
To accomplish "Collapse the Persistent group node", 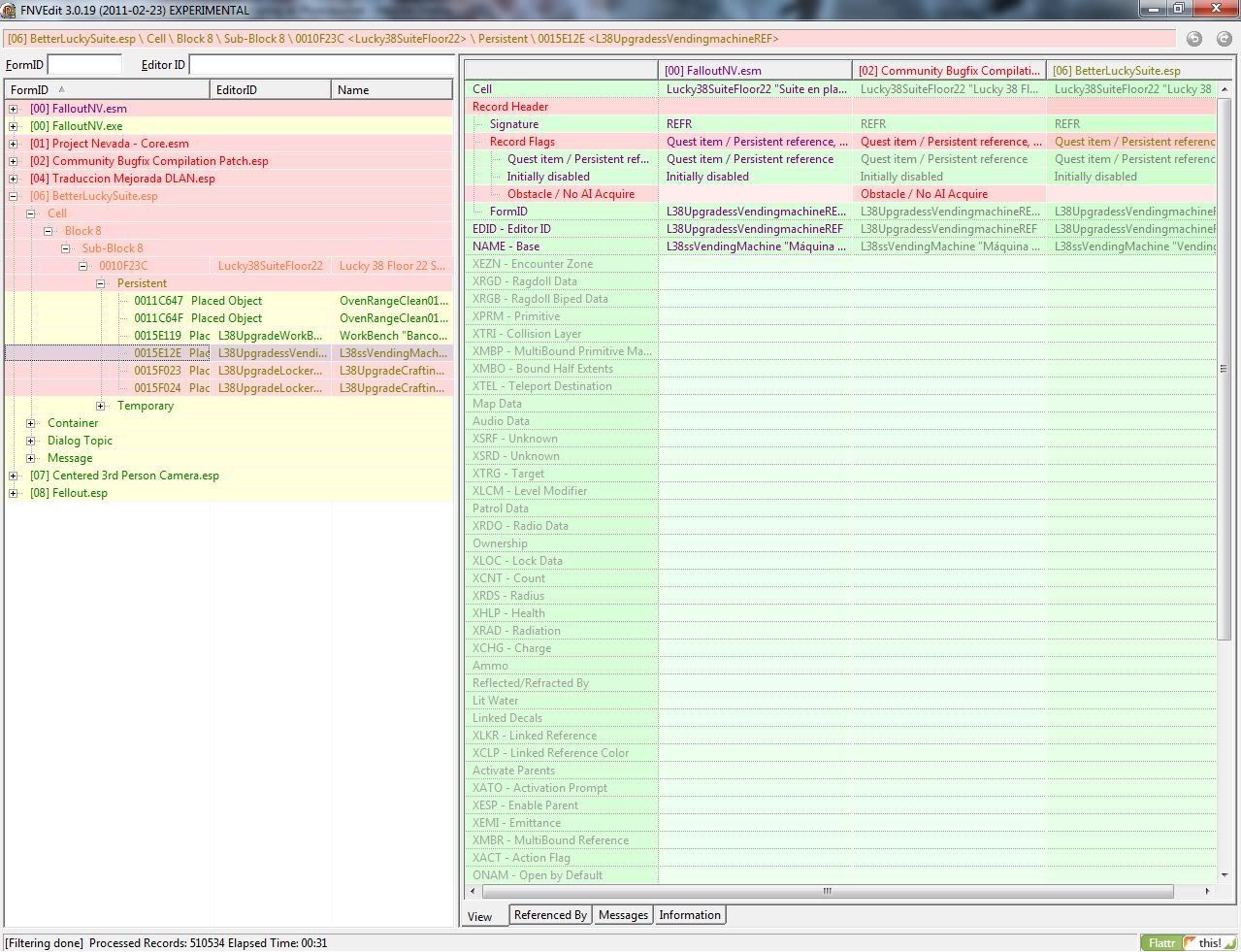I will (101, 283).
